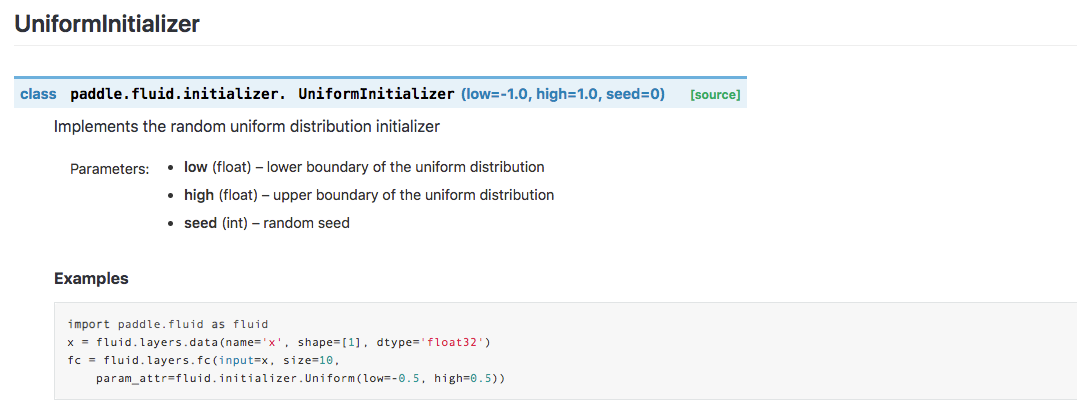Click the code line starting 'x = fluid.layers.data'

pos(280,341)
